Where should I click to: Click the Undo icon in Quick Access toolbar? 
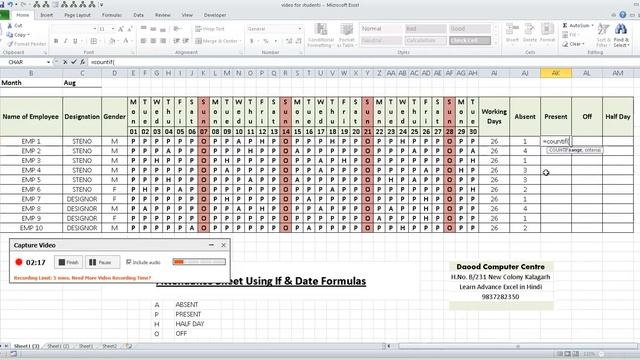click(x=9, y=4)
